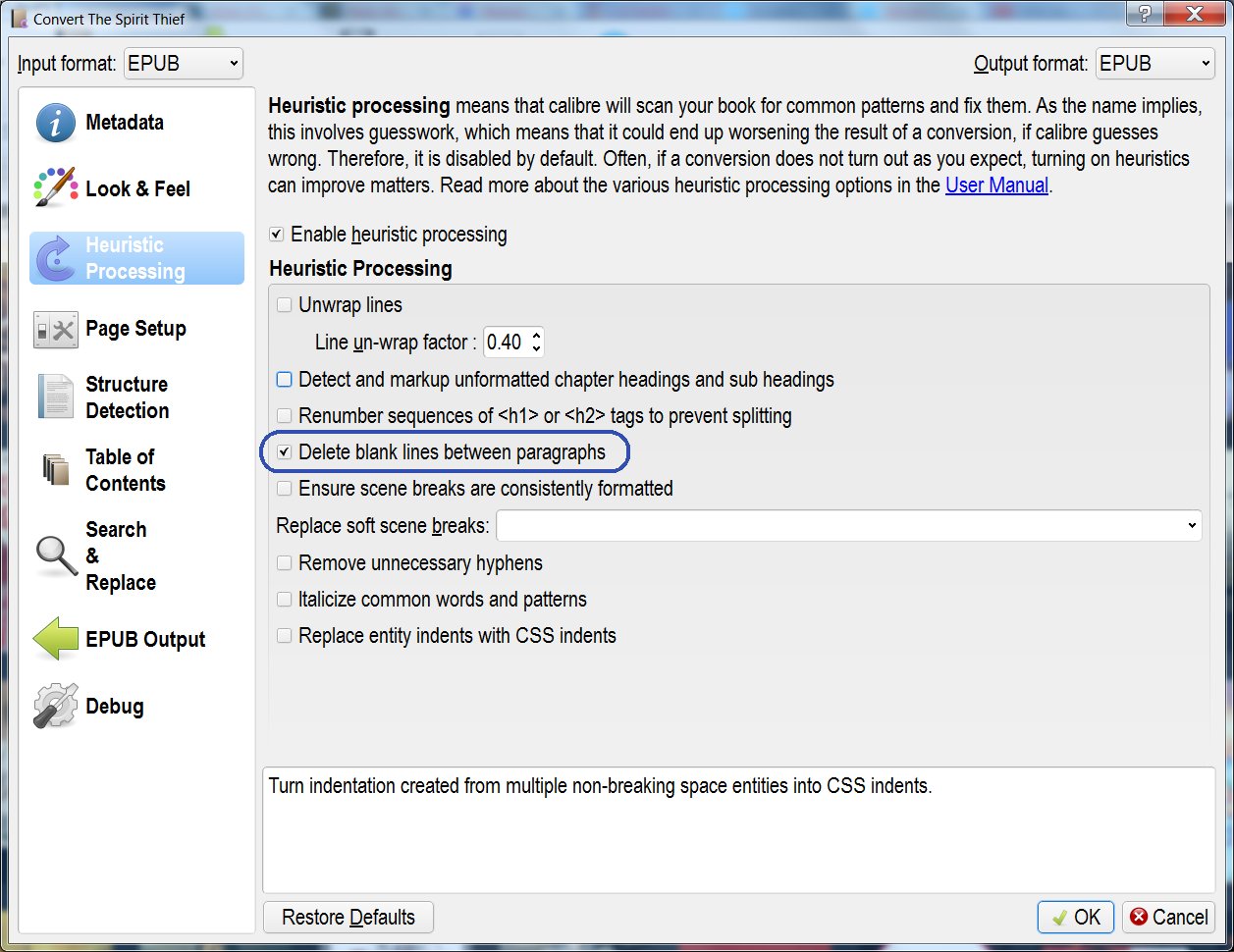The width and height of the screenshot is (1234, 952).
Task: Click the Page Setup tools icon
Action: (56, 330)
